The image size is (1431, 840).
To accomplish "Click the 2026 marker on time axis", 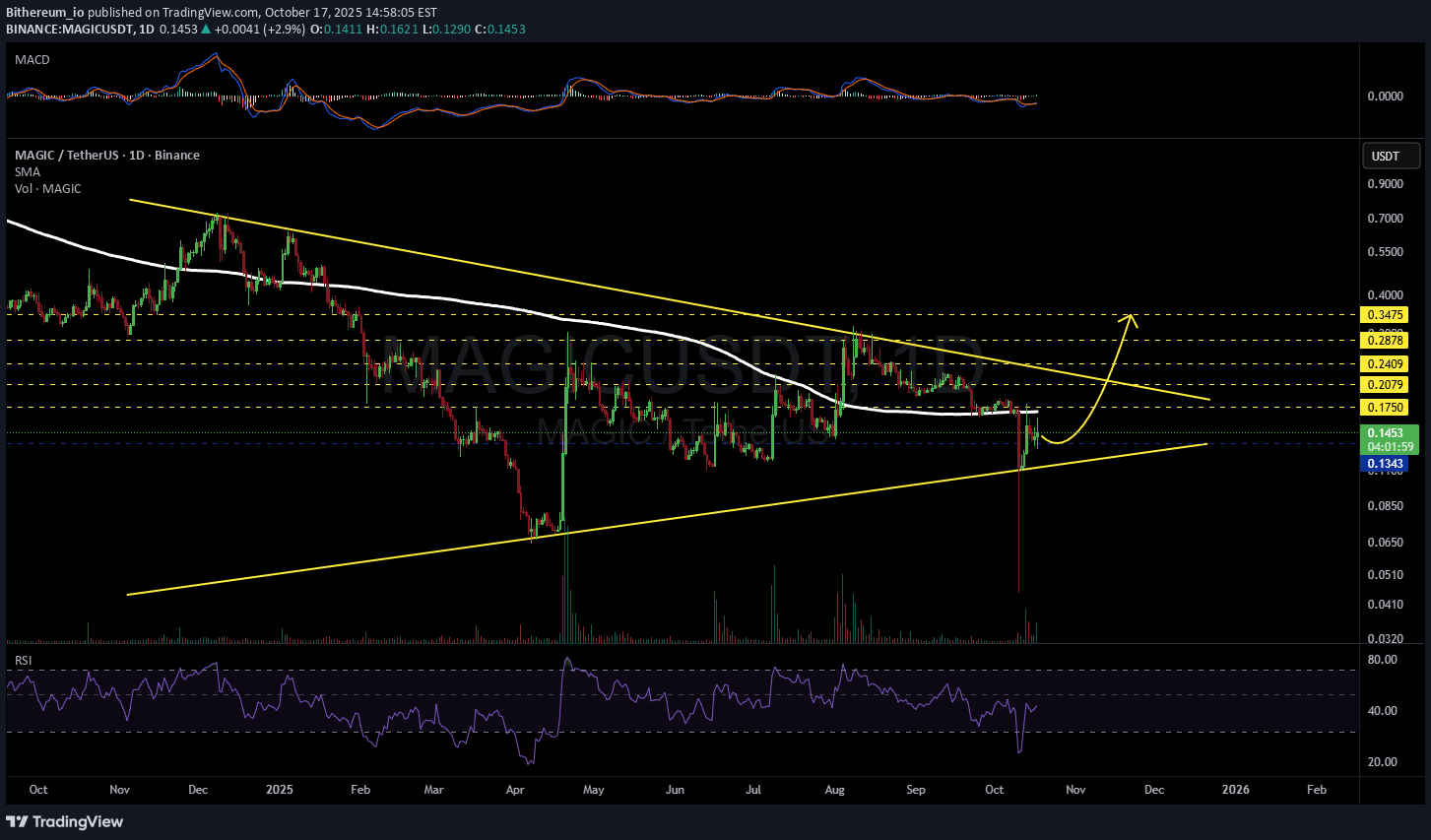I will 1235,790.
